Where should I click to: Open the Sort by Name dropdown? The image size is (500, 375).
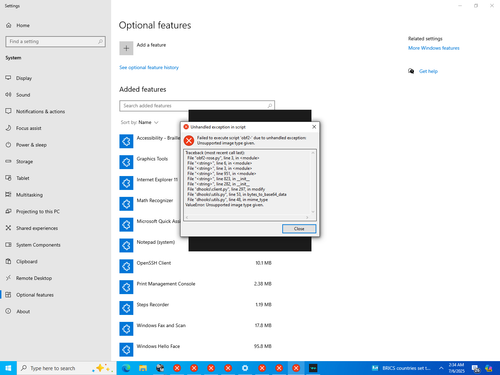[x=139, y=122]
